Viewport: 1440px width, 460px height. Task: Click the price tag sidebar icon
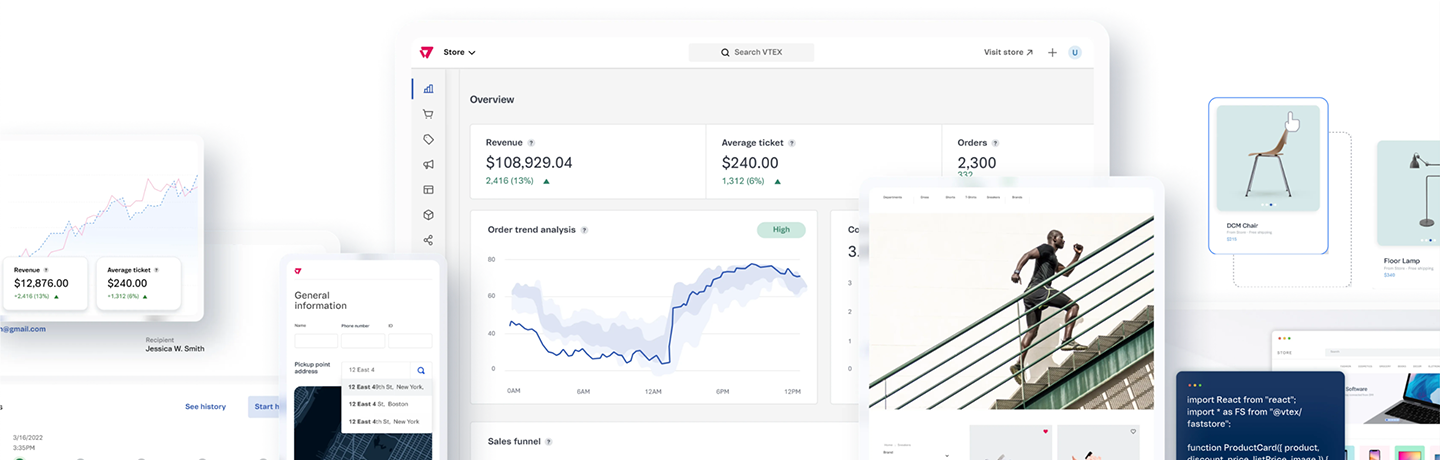click(x=428, y=140)
